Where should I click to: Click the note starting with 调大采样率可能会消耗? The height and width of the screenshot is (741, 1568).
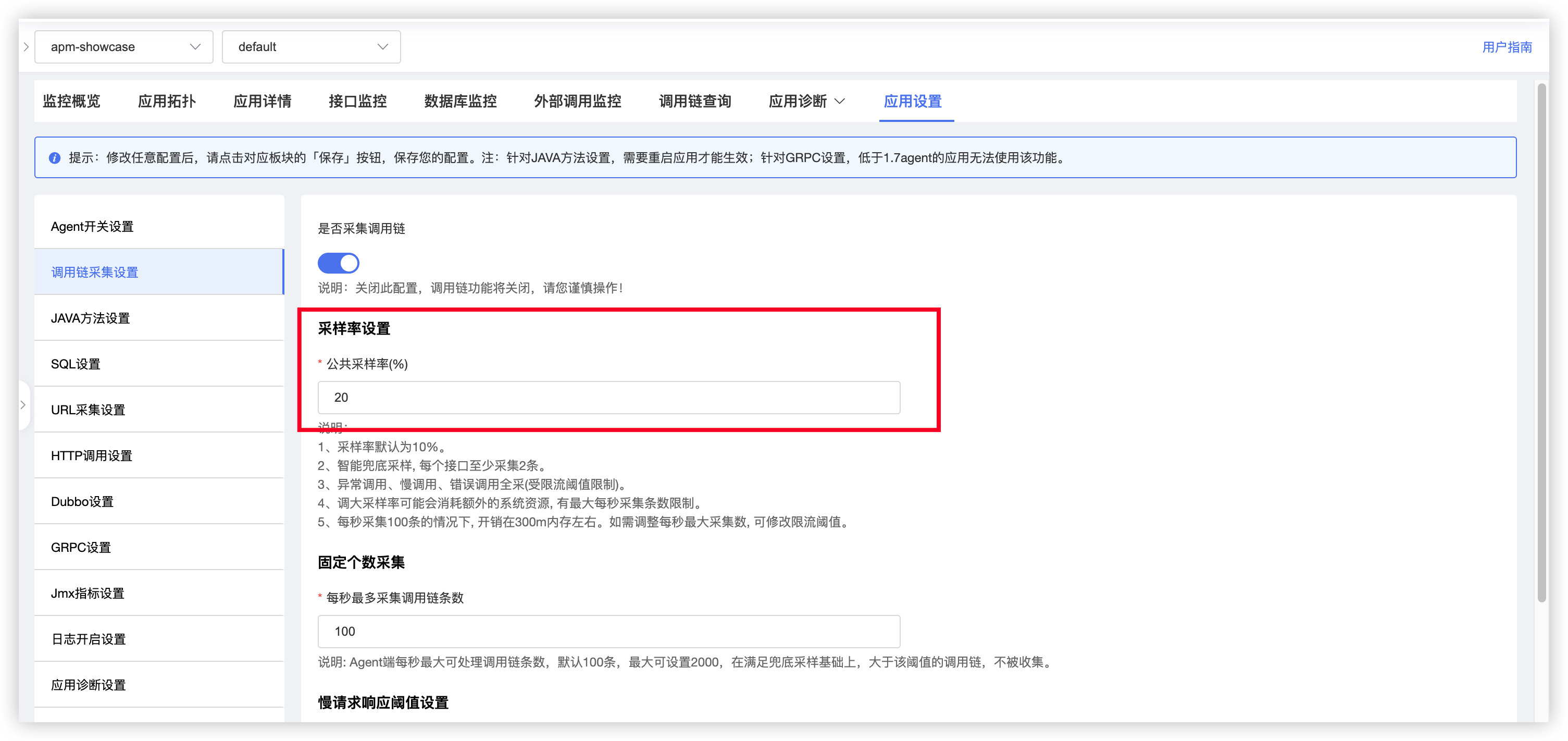pos(512,503)
